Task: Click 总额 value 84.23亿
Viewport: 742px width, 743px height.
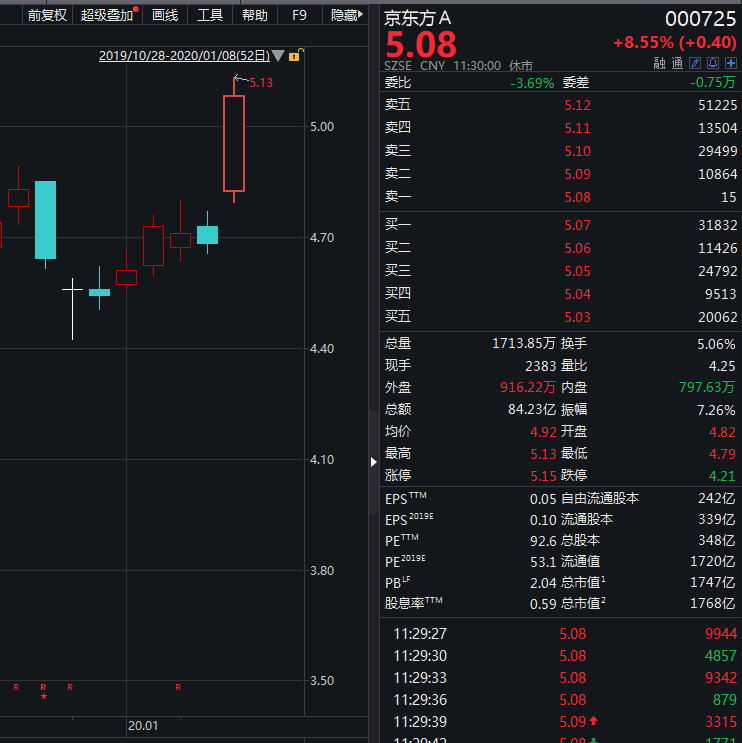Action: point(531,409)
